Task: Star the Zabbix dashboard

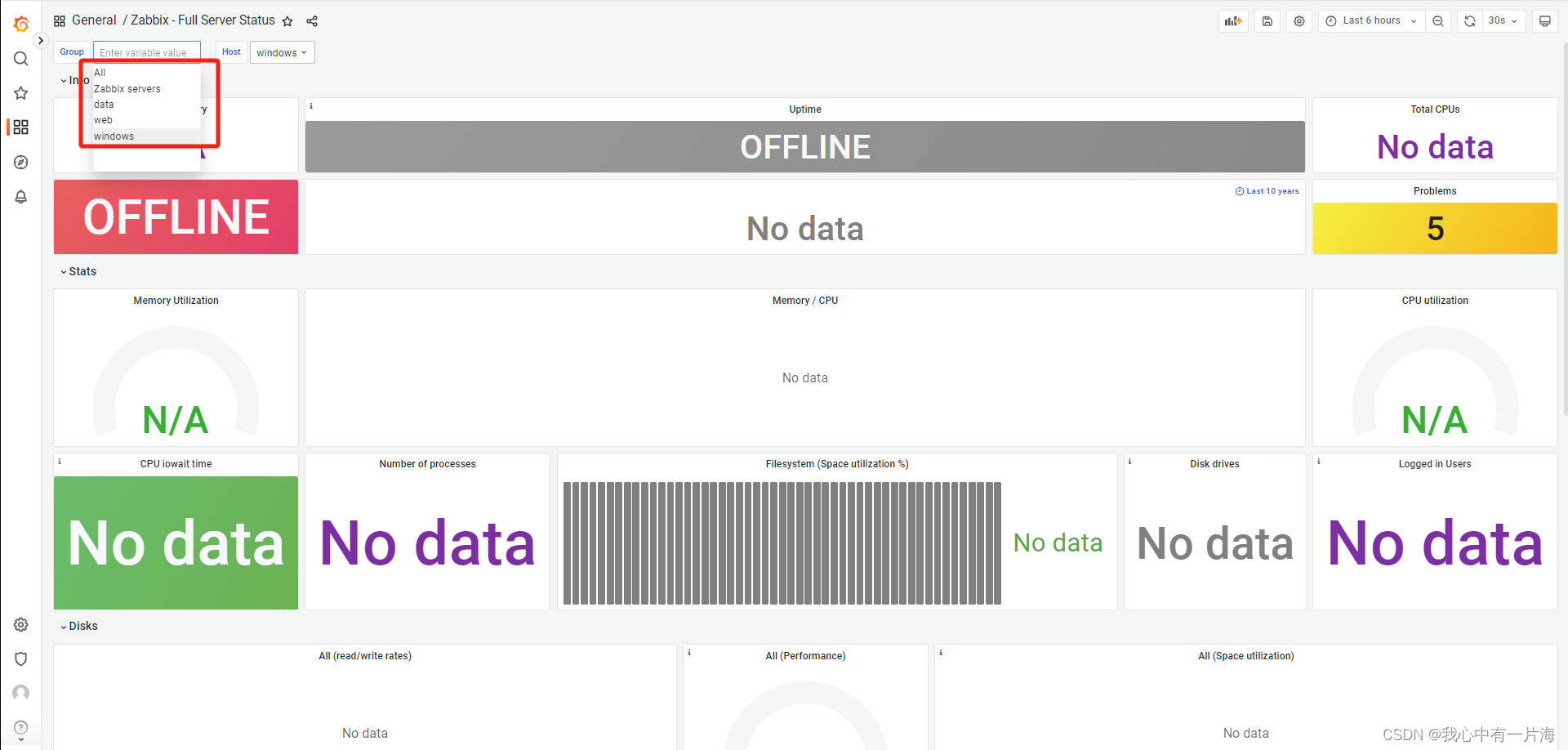Action: coord(287,21)
